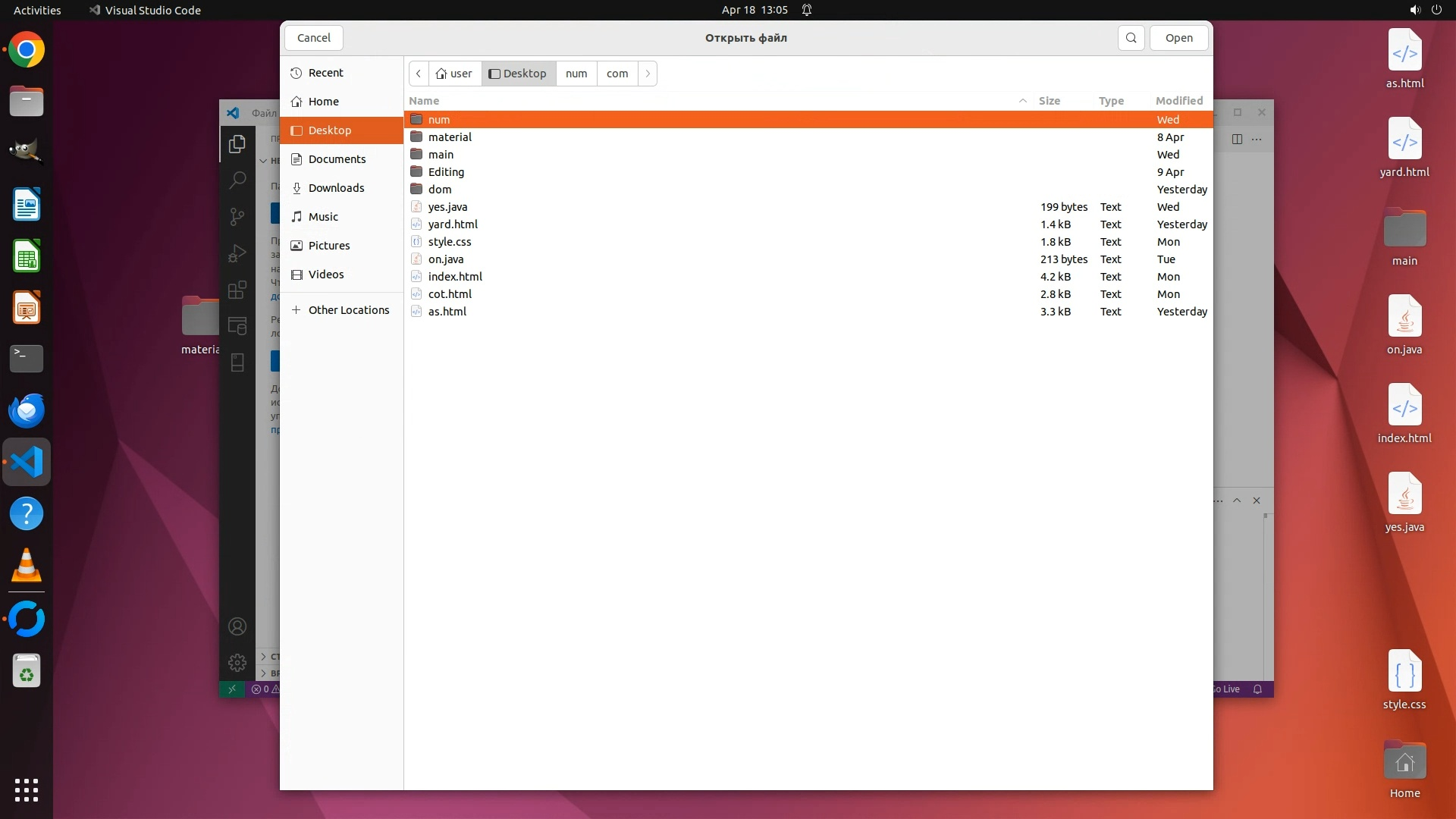Click the search icon in file dialog

tap(1131, 38)
